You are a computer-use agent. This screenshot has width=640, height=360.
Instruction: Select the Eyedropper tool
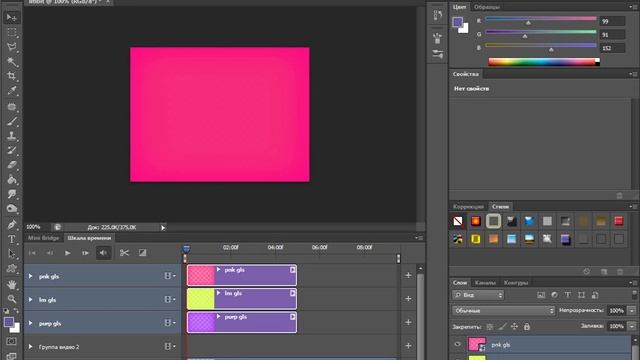[x=11, y=91]
